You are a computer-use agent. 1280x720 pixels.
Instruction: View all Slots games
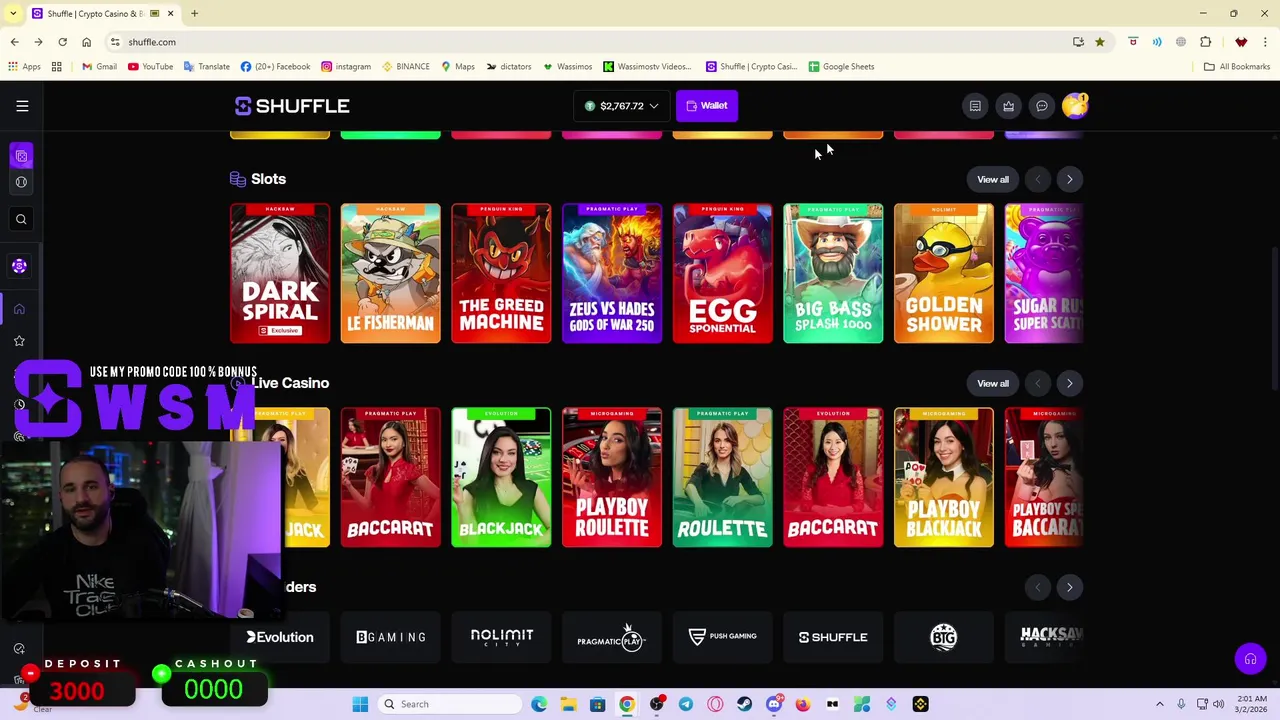[993, 179]
